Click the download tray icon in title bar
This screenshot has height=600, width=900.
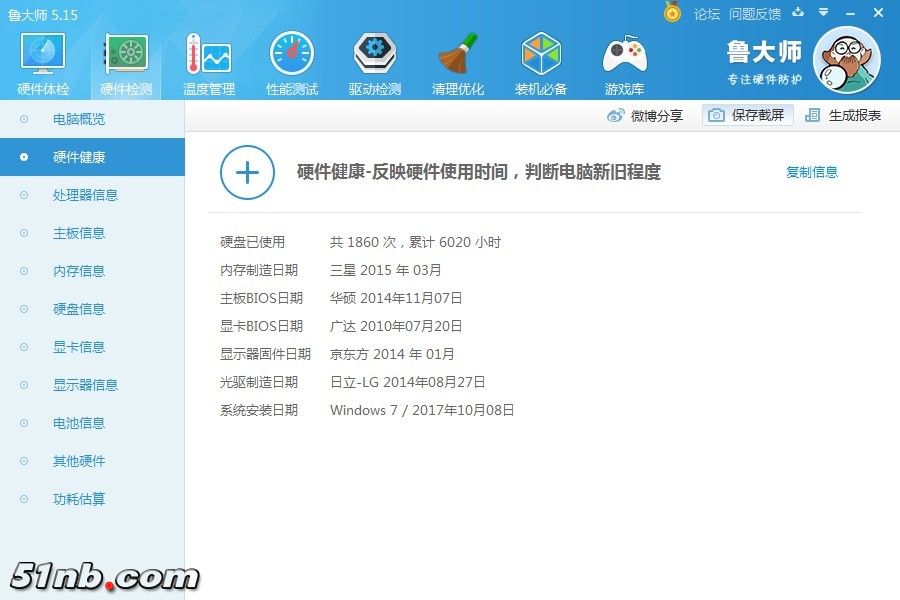click(x=798, y=12)
